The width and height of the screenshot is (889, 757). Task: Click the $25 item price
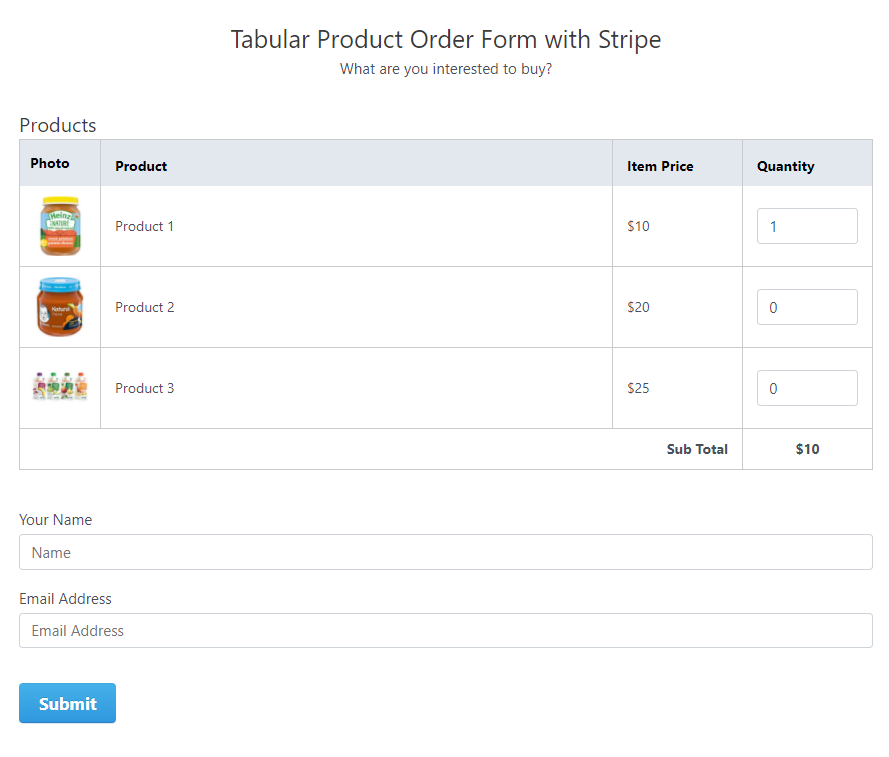pyautogui.click(x=638, y=388)
